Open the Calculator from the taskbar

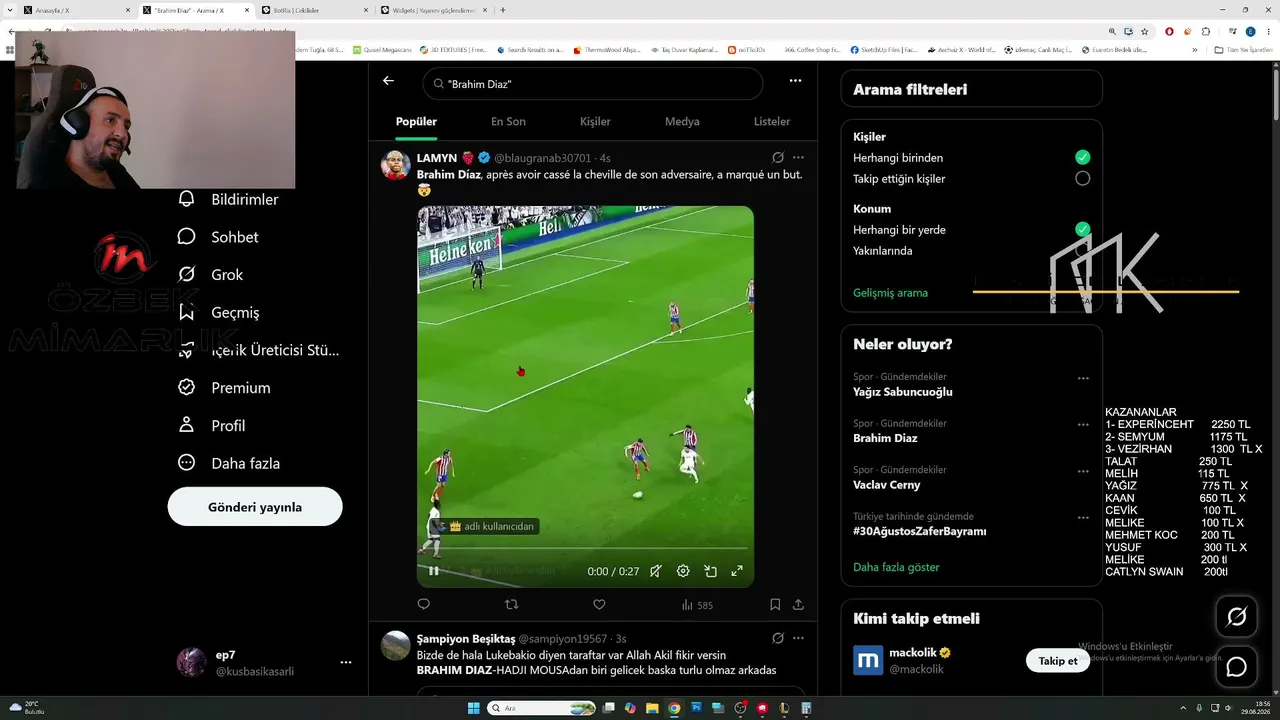(x=806, y=708)
